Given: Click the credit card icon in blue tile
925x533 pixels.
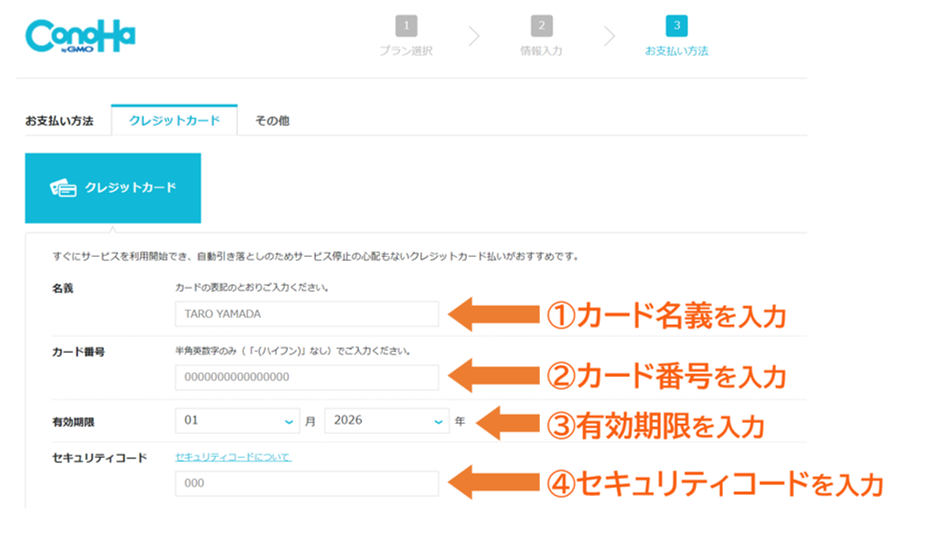Looking at the screenshot, I should [64, 188].
